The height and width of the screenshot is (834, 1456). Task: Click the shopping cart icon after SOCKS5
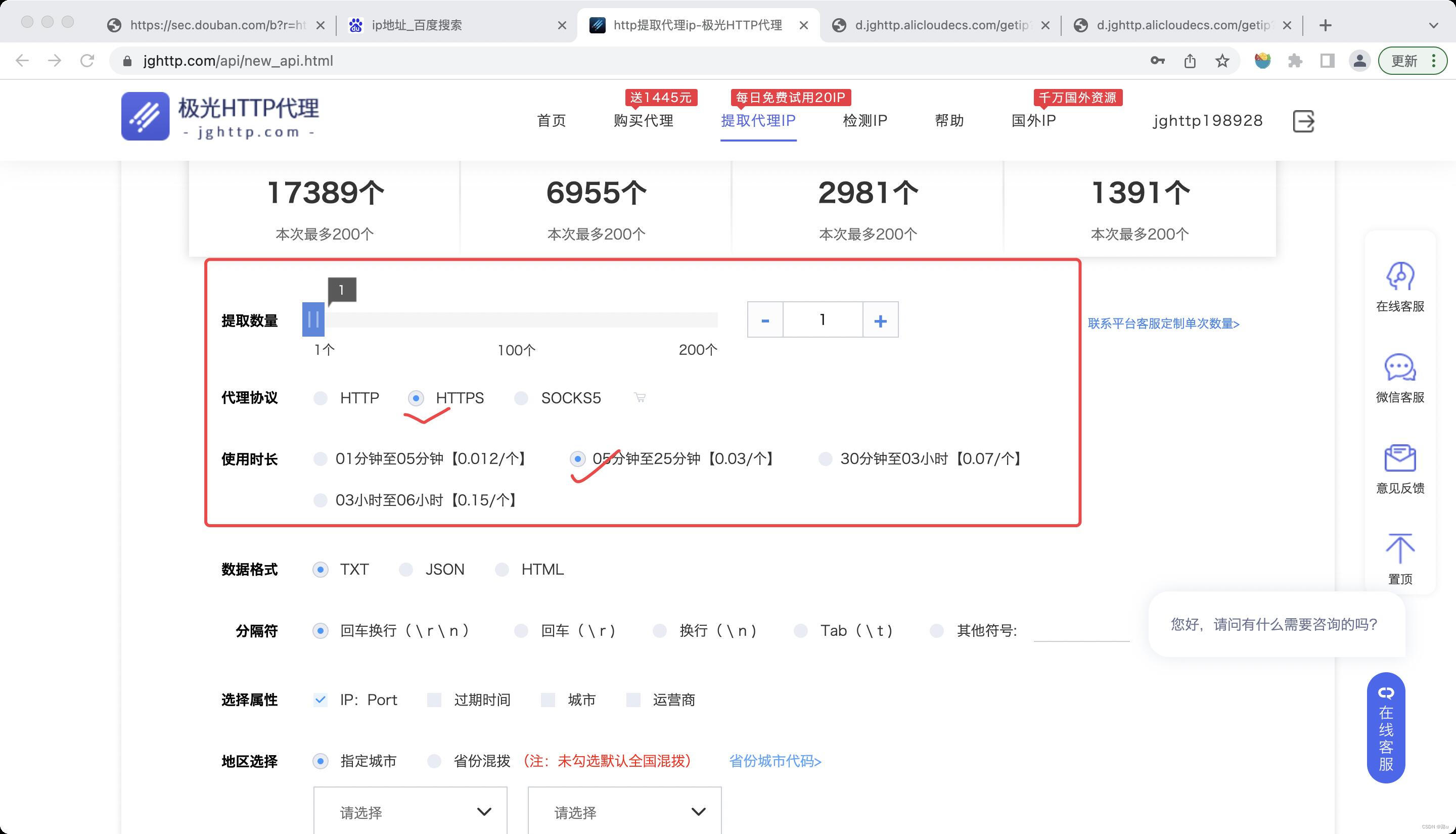point(640,397)
